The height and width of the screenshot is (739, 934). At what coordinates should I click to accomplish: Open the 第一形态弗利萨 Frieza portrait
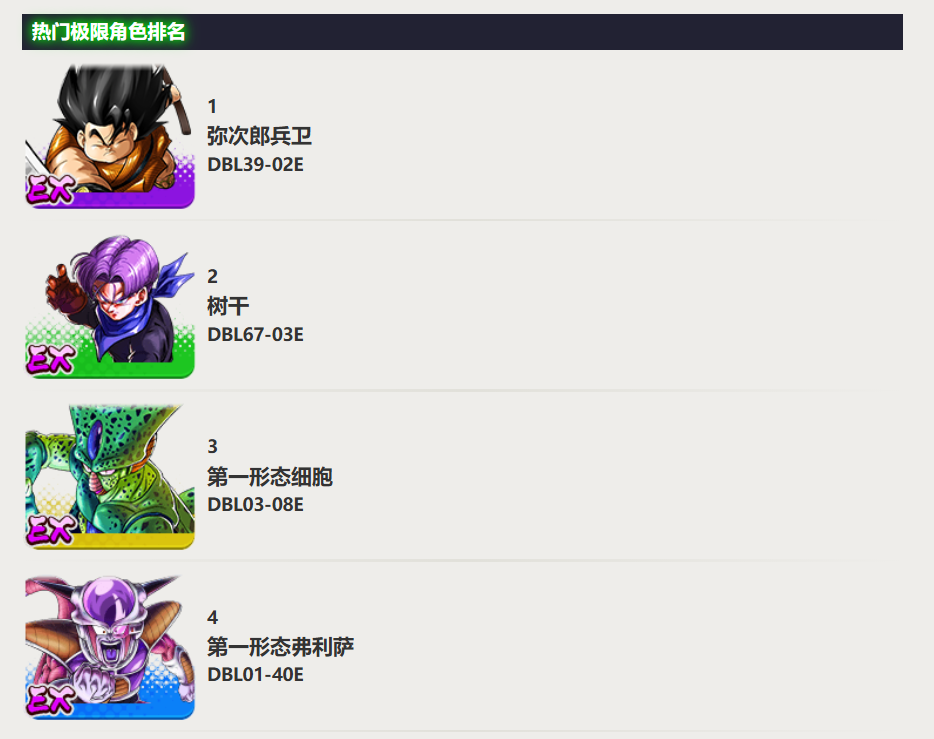coord(110,647)
